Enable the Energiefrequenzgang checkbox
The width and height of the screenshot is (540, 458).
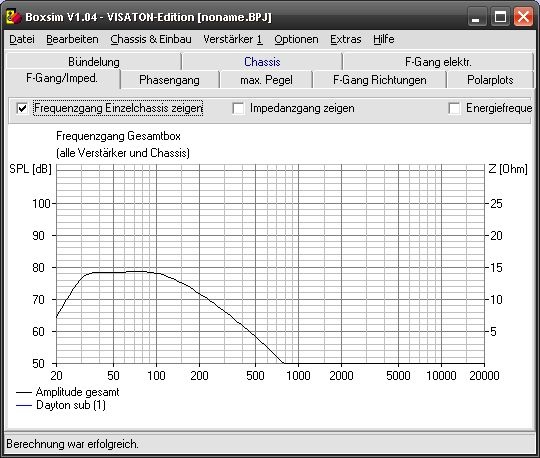[454, 108]
